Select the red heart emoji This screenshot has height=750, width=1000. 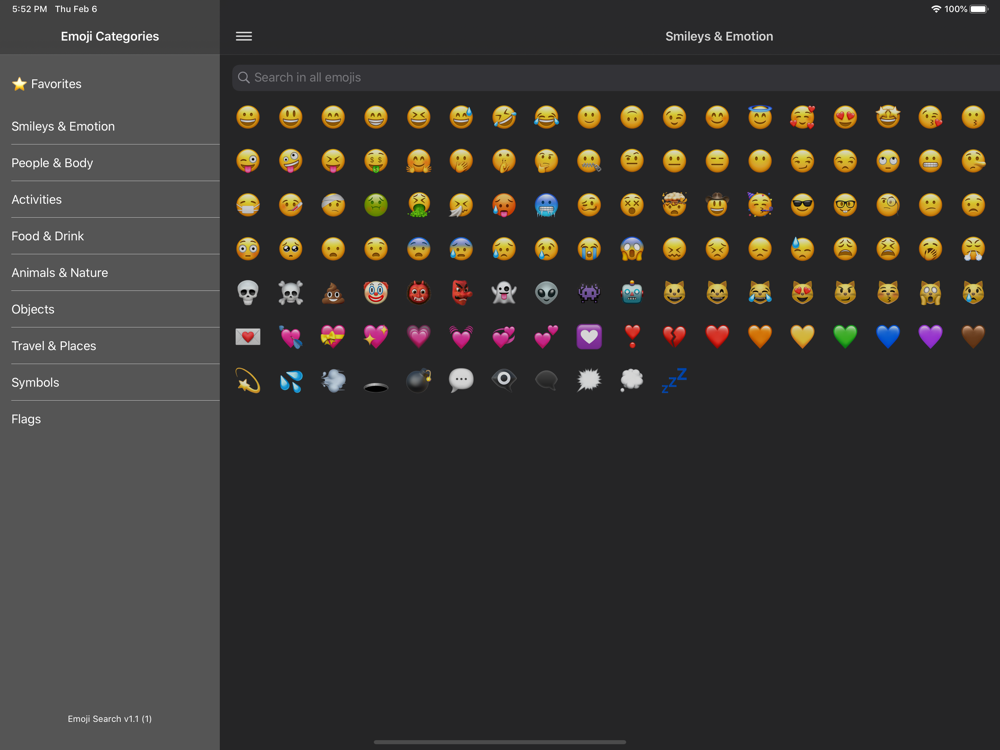tap(717, 336)
